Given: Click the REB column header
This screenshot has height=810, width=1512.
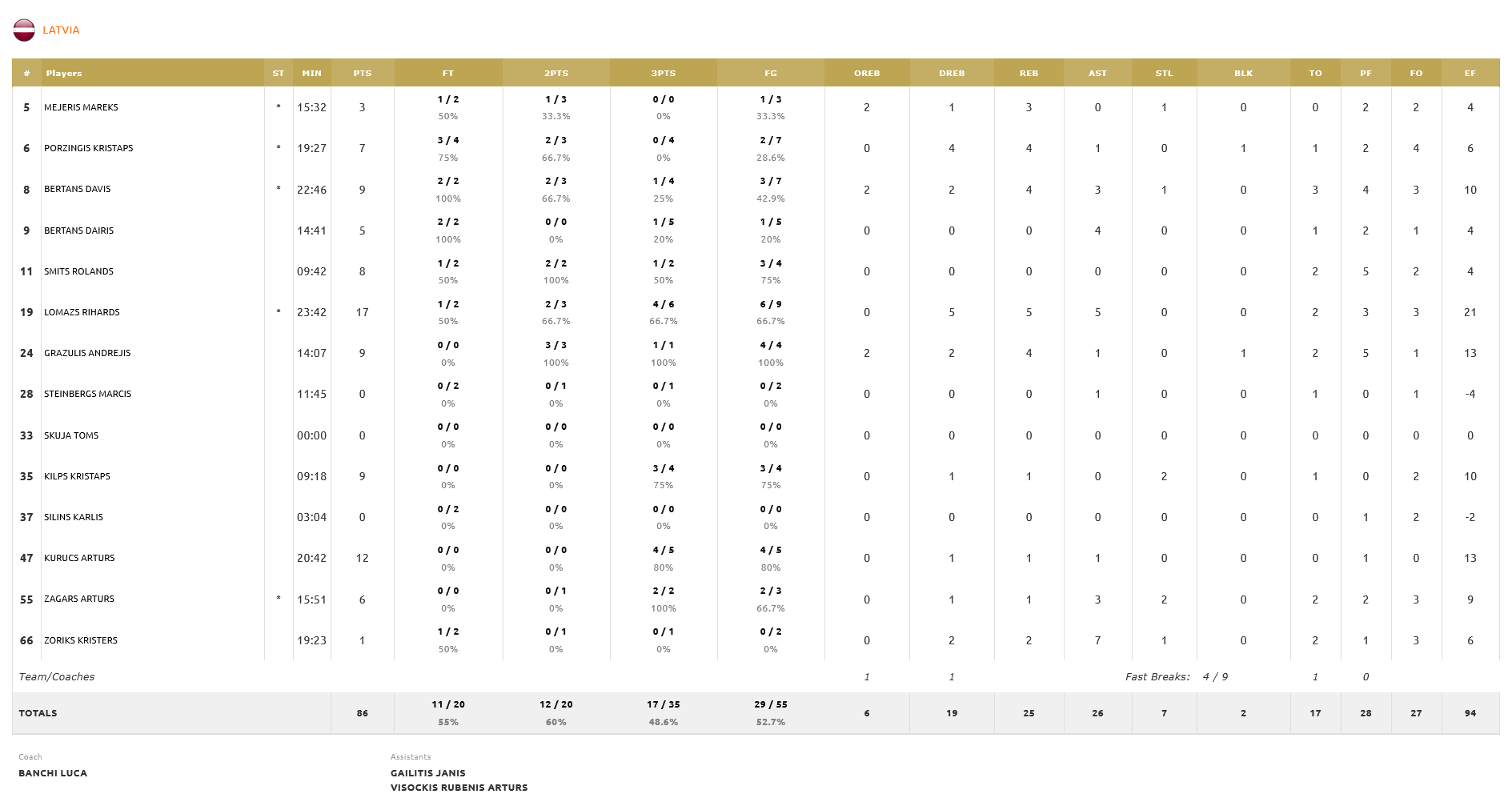Looking at the screenshot, I should pos(1029,73).
